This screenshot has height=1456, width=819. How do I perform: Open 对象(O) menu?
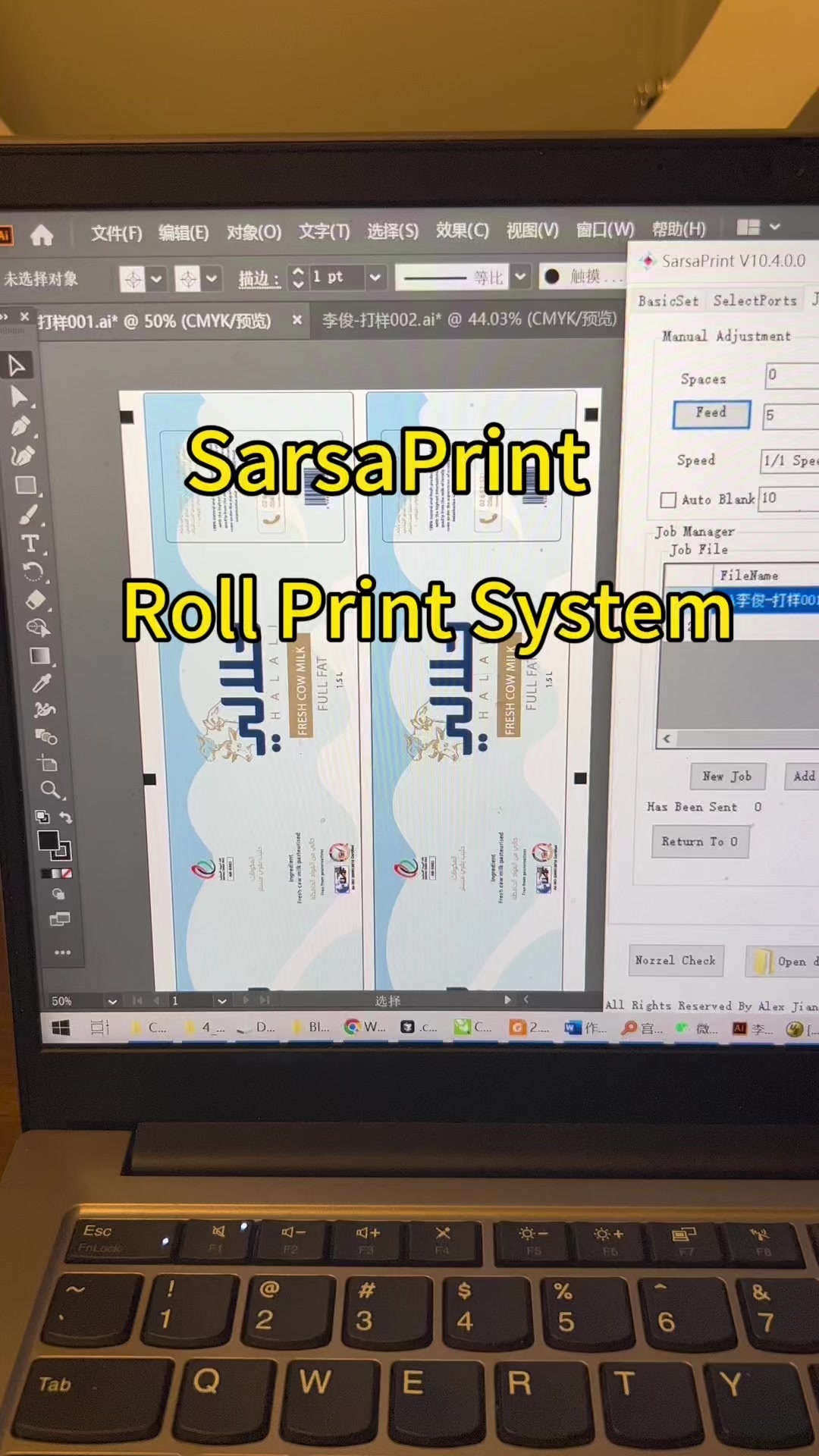(x=254, y=232)
